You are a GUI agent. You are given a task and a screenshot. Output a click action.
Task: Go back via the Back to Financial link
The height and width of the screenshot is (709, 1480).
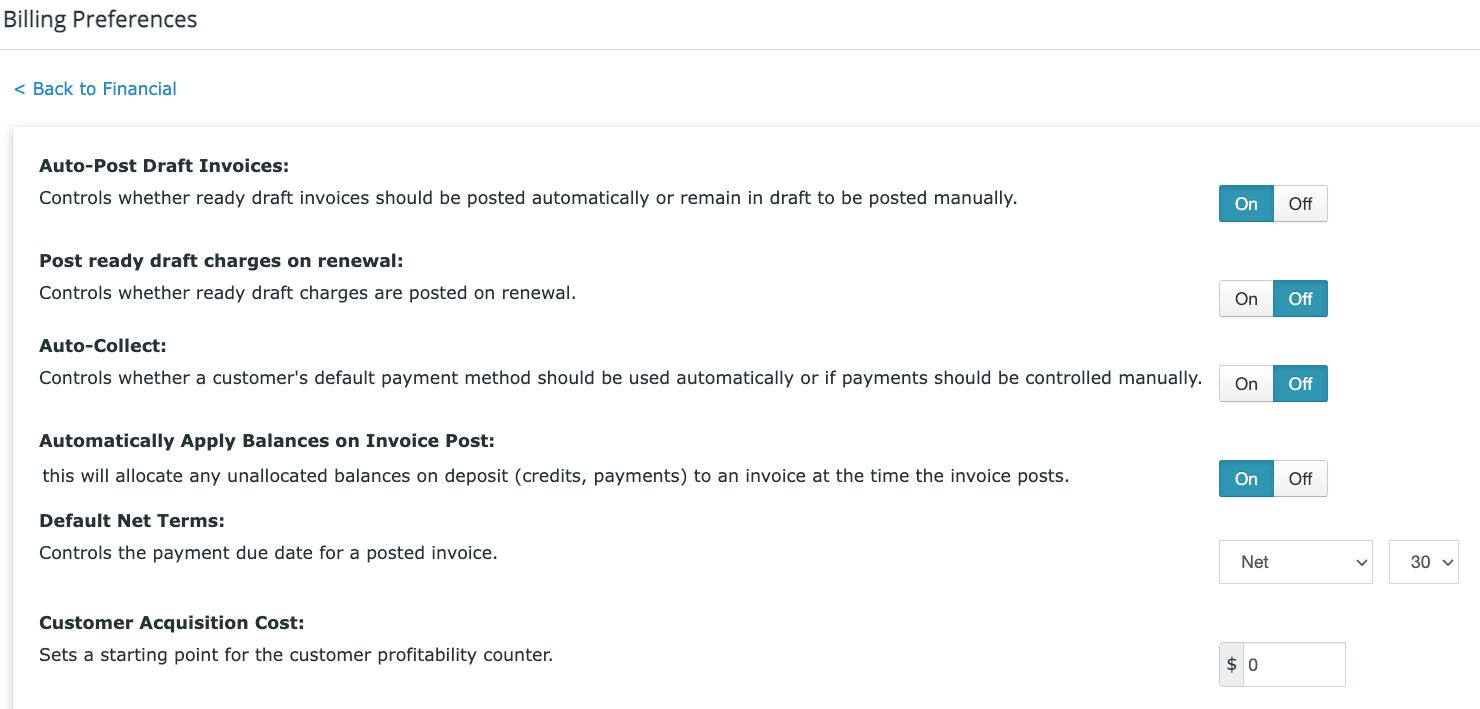pos(95,89)
